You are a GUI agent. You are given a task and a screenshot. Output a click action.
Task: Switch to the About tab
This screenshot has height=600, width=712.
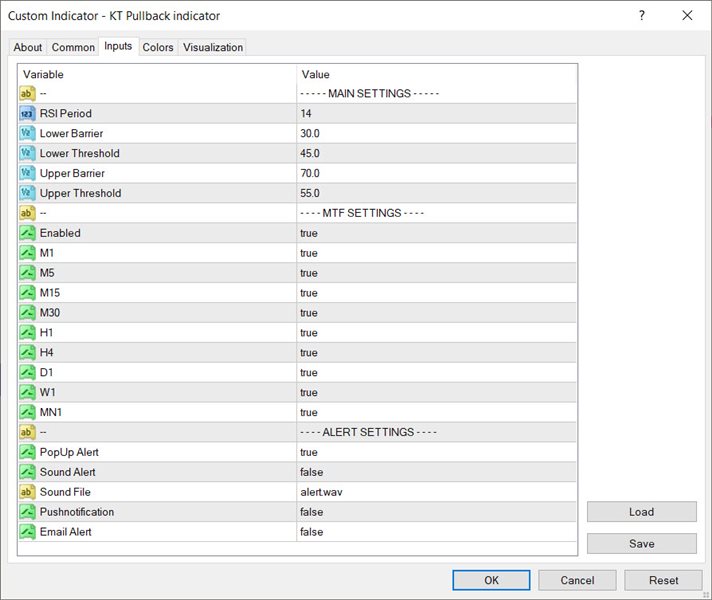[27, 47]
